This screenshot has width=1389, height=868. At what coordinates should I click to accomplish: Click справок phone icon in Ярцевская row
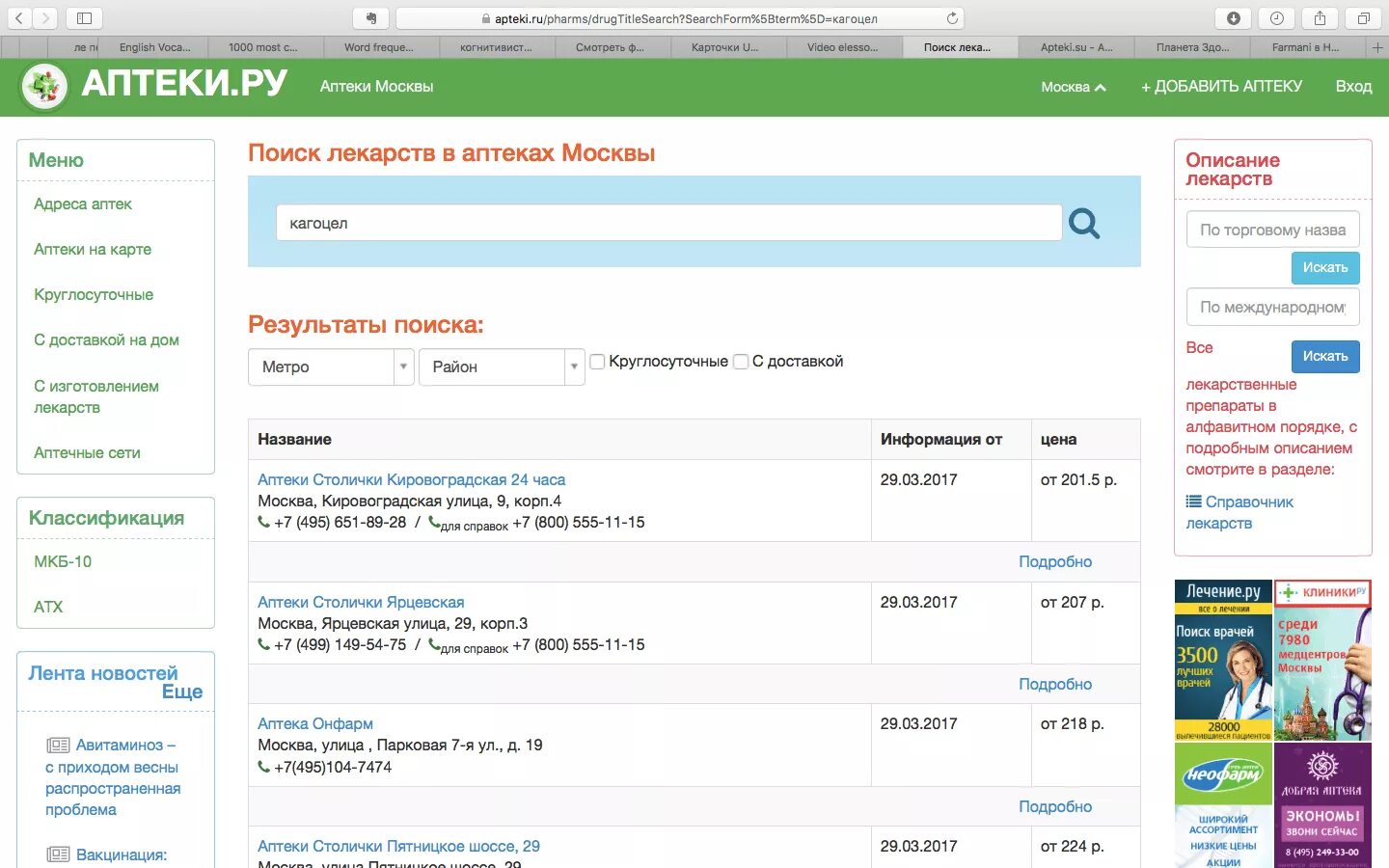click(x=434, y=644)
